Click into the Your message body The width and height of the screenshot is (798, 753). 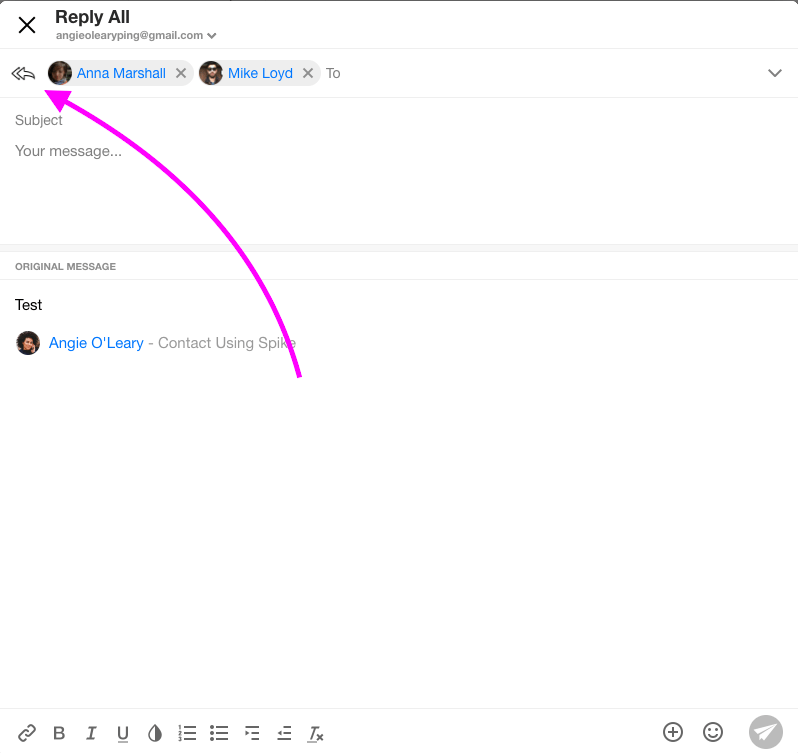(399, 188)
